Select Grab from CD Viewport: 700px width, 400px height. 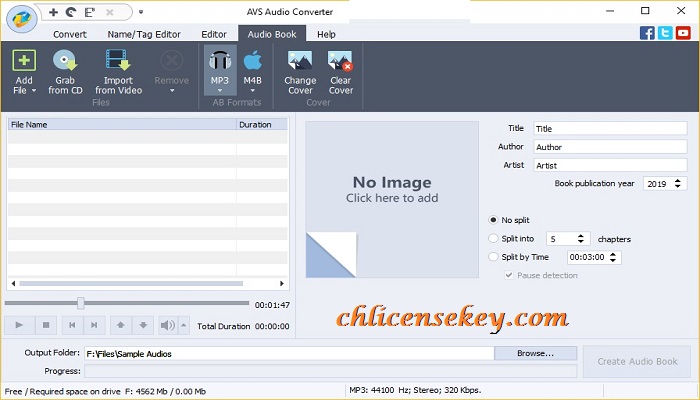65,71
